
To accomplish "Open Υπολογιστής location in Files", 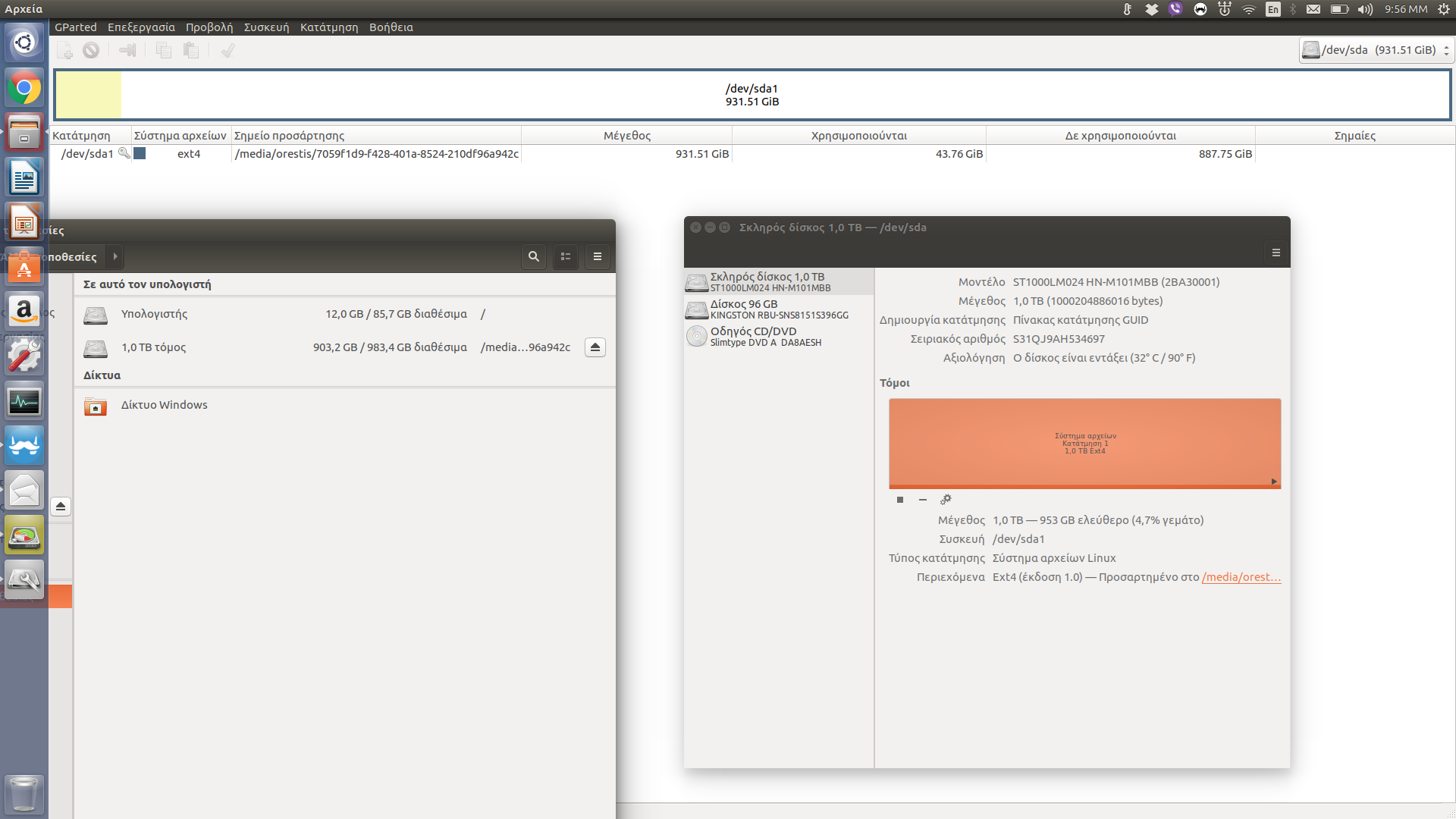I will (345, 314).
